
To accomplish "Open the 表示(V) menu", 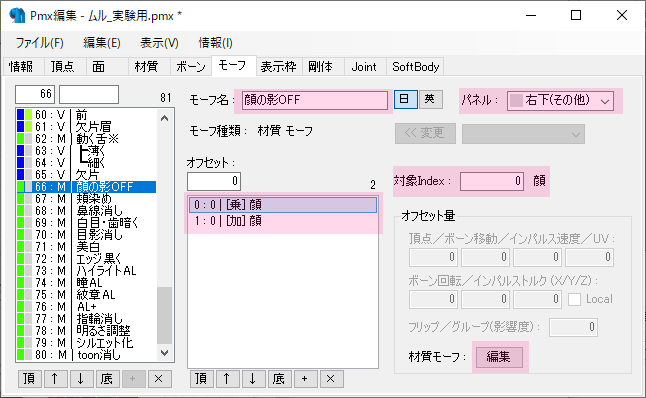I will [159, 43].
